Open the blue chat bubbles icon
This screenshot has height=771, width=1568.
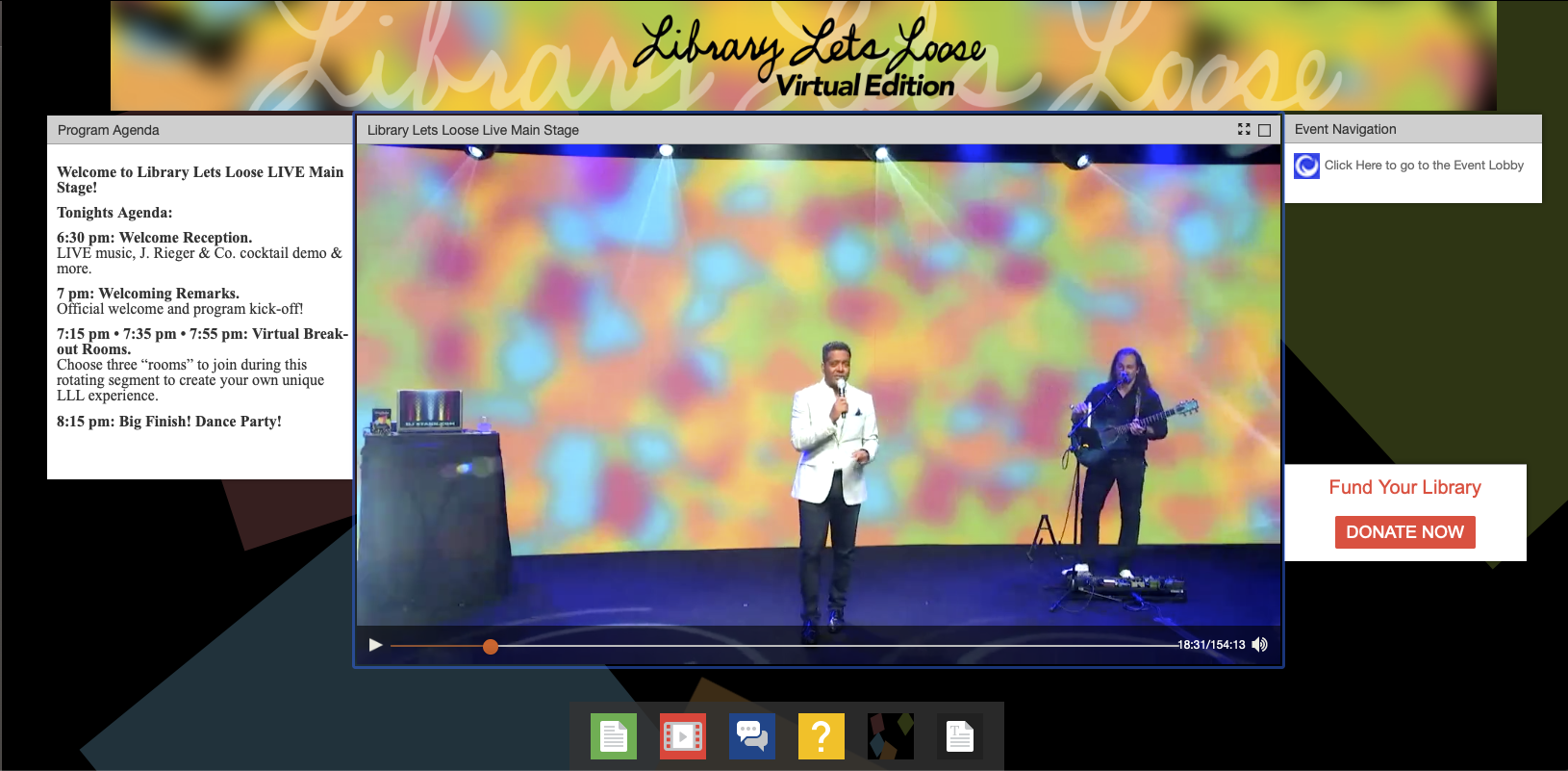752,736
